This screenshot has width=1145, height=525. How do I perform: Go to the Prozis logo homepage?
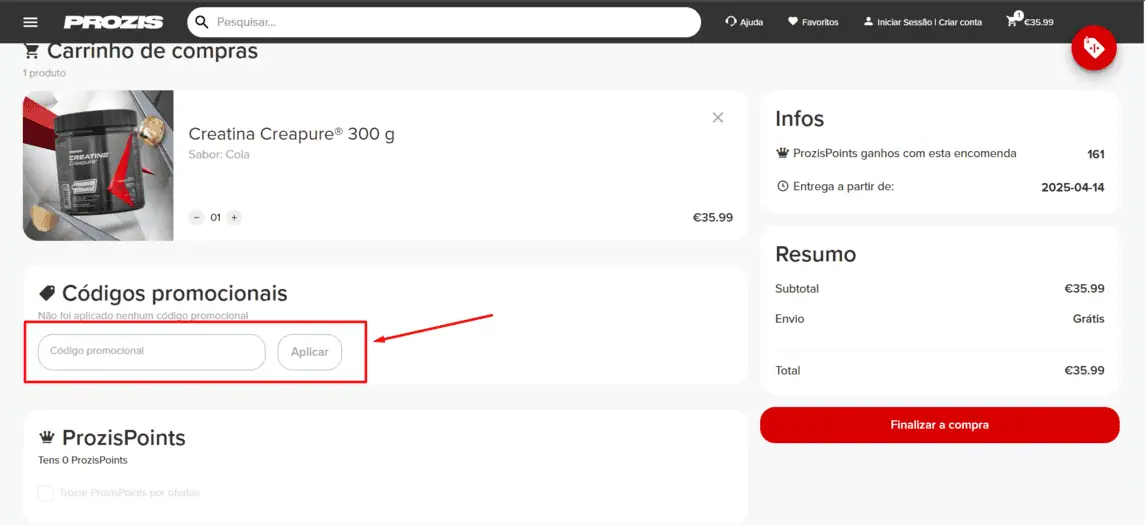tap(113, 23)
